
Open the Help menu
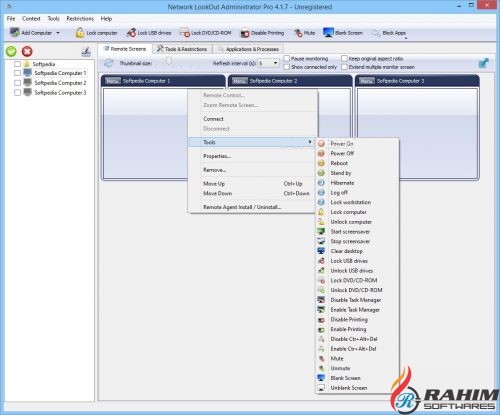(x=106, y=18)
